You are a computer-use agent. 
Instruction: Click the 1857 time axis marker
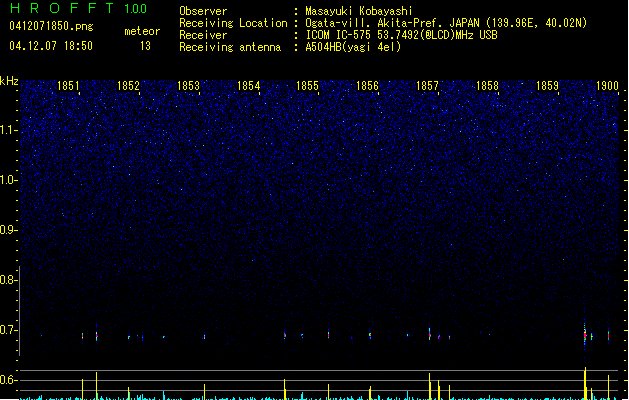pos(427,86)
